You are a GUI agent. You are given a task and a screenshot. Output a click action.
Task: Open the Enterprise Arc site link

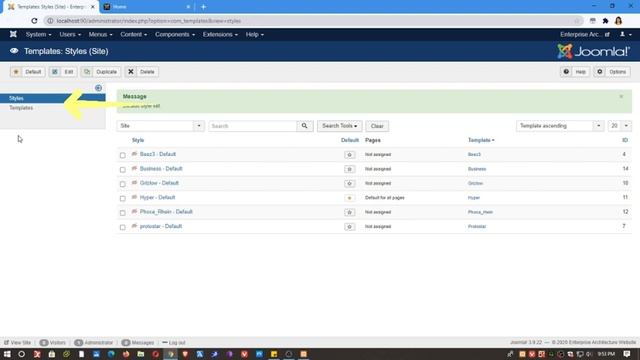pyautogui.click(x=584, y=34)
